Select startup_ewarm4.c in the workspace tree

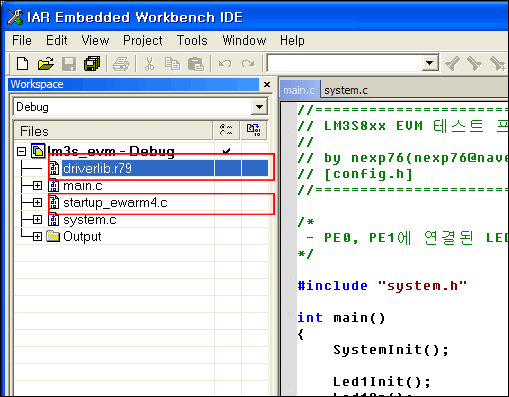[x=115, y=203]
